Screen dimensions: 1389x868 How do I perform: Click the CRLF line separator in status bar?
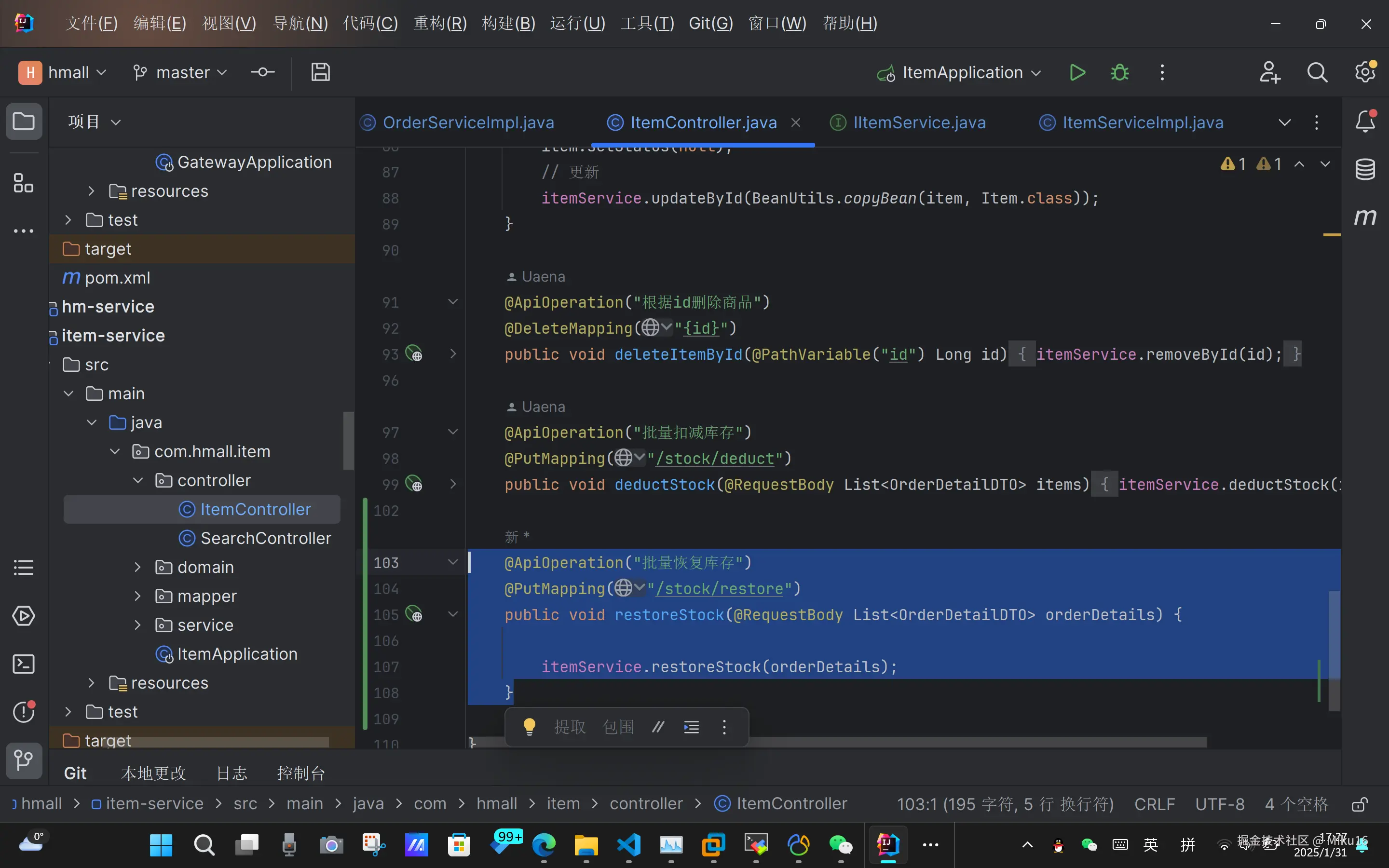tap(1154, 804)
